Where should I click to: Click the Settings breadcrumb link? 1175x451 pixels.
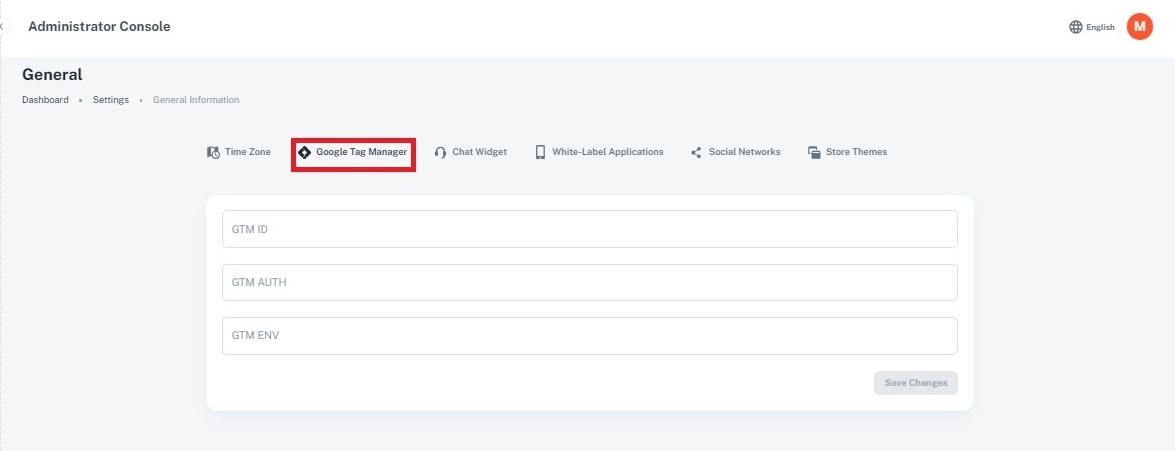click(111, 100)
